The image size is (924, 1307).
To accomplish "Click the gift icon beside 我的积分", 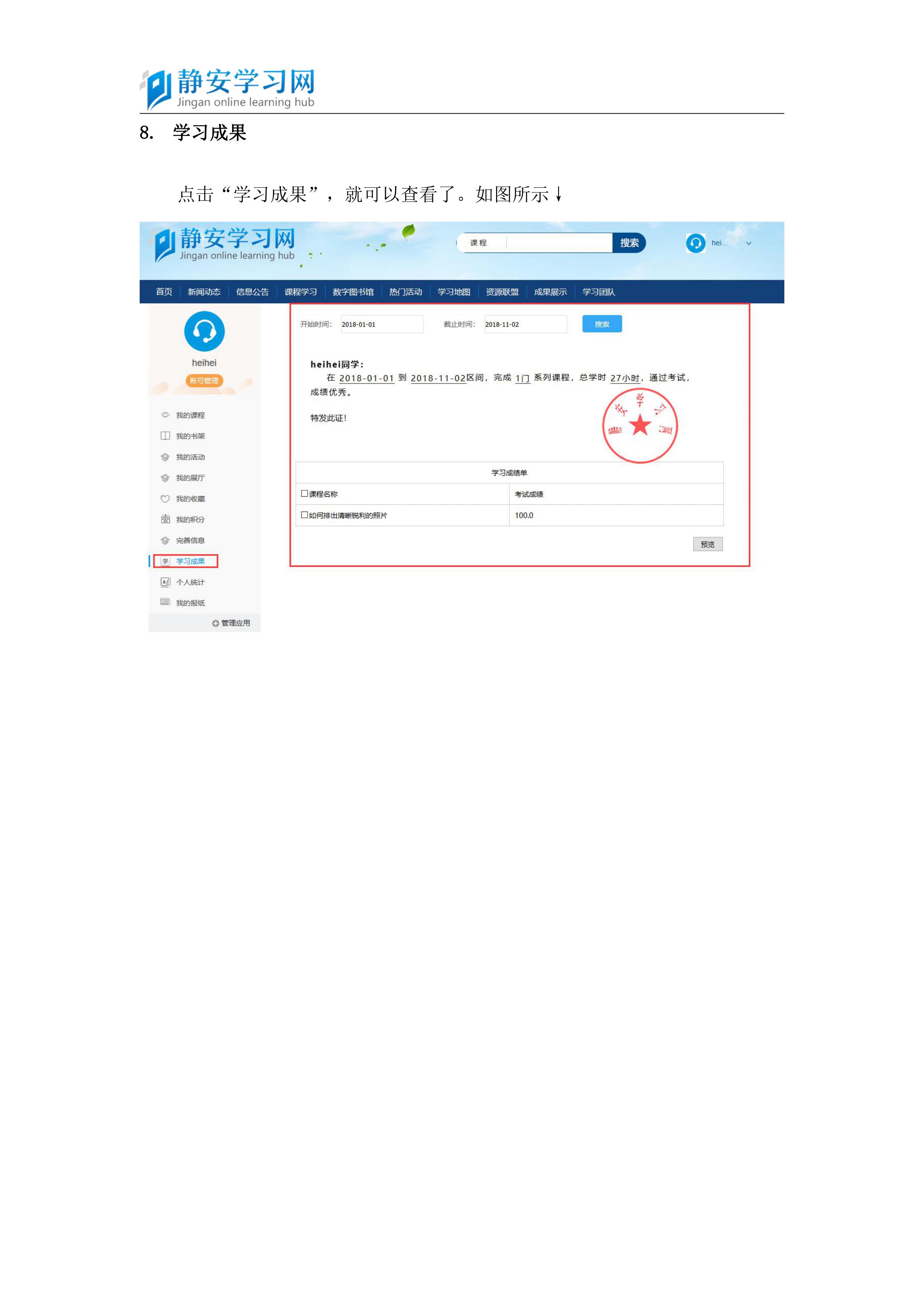I will (165, 519).
